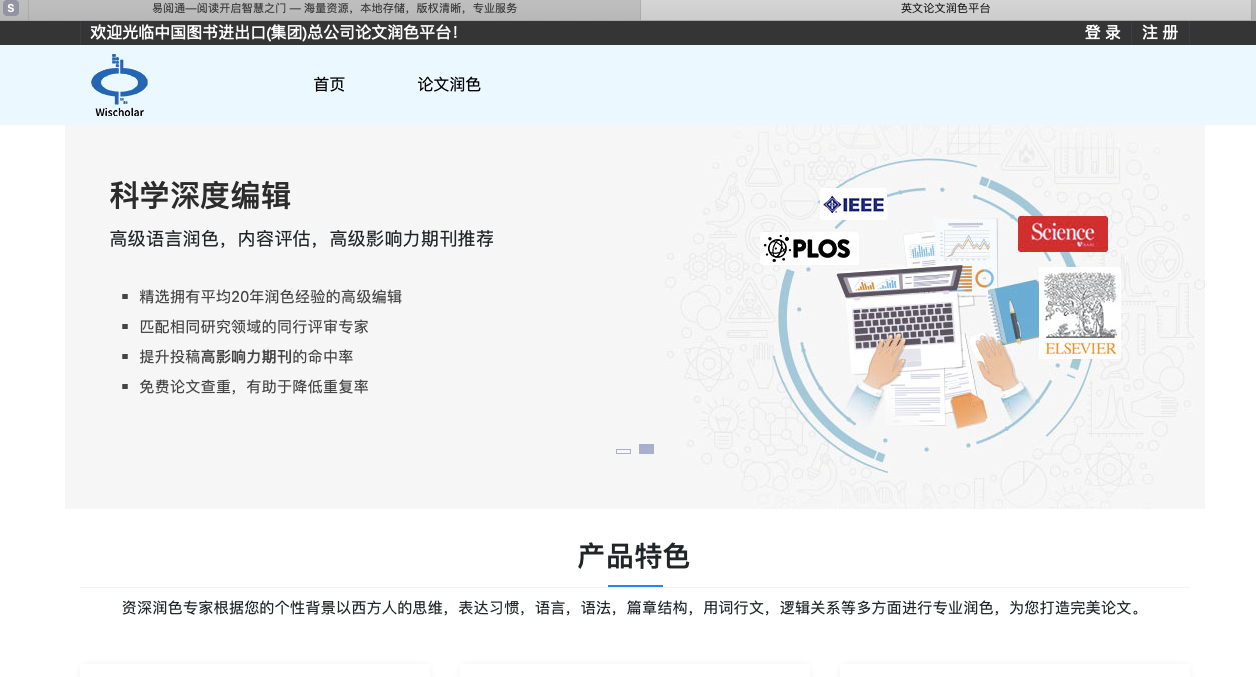Select the second highlighted carousel indicator
The height and width of the screenshot is (677, 1256).
[x=646, y=449]
